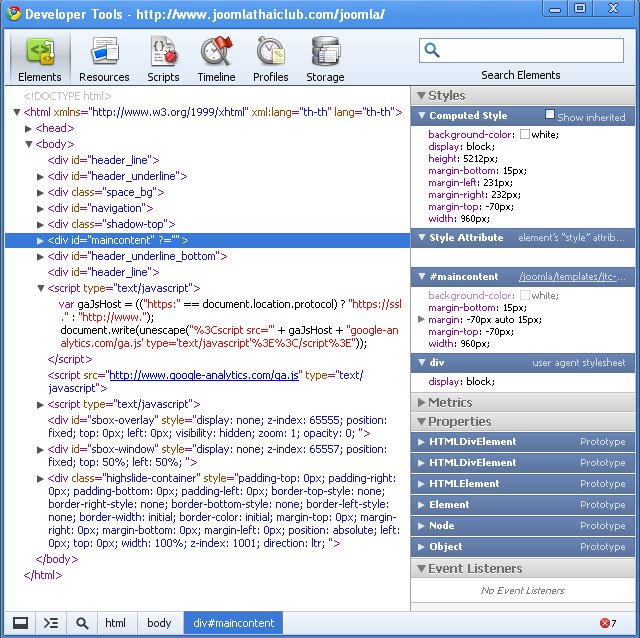The image size is (640, 638).
Task: Open the Profiles panel
Action: click(x=271, y=59)
